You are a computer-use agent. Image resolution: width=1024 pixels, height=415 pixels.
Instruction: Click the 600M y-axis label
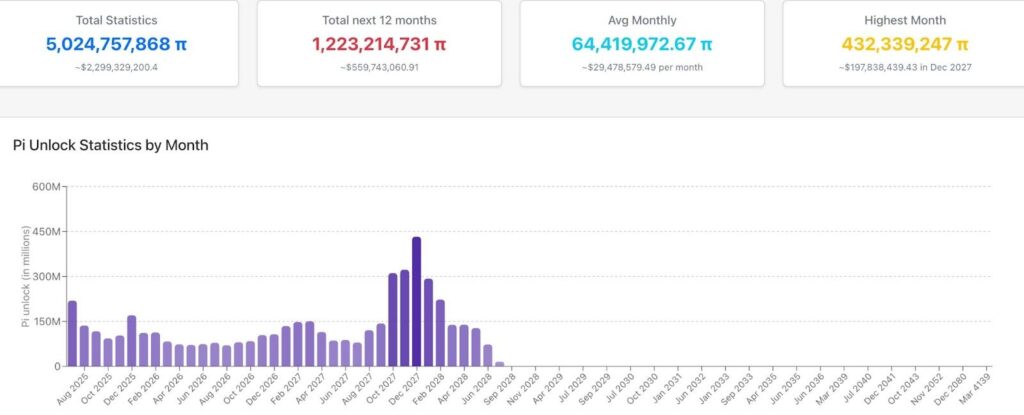pos(46,187)
